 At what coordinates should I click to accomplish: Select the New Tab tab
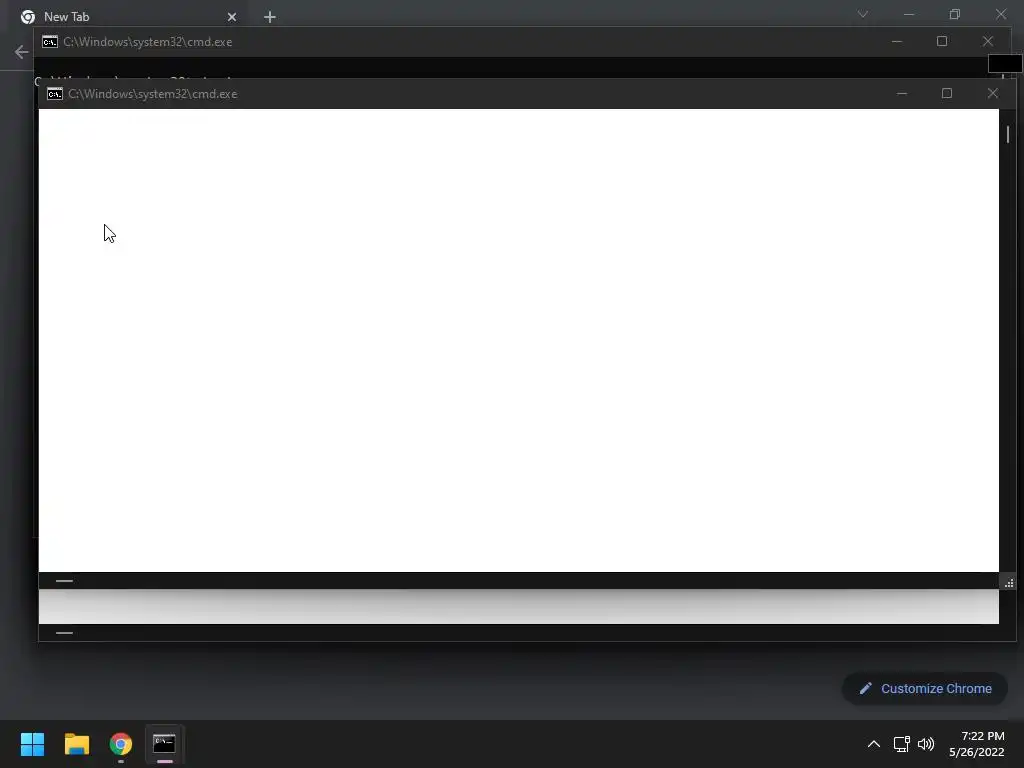tap(128, 17)
